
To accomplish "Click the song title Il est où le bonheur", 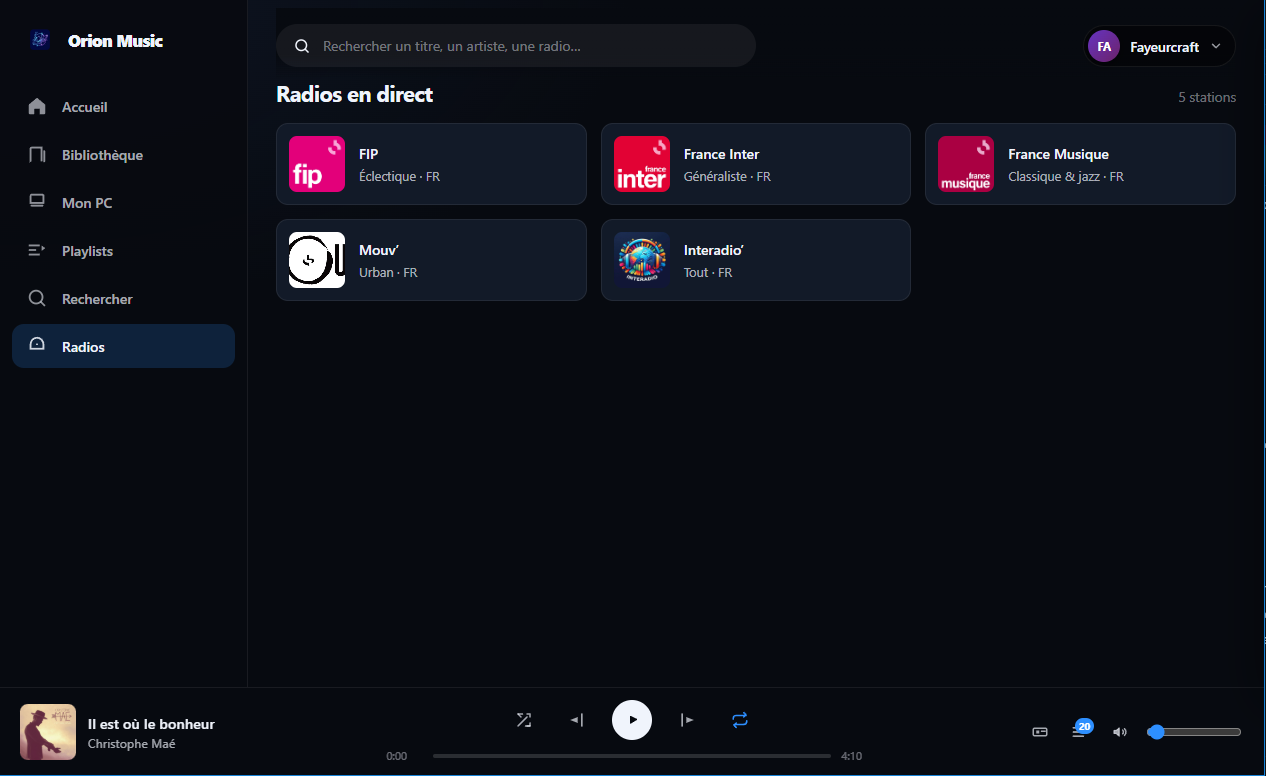I will (151, 724).
